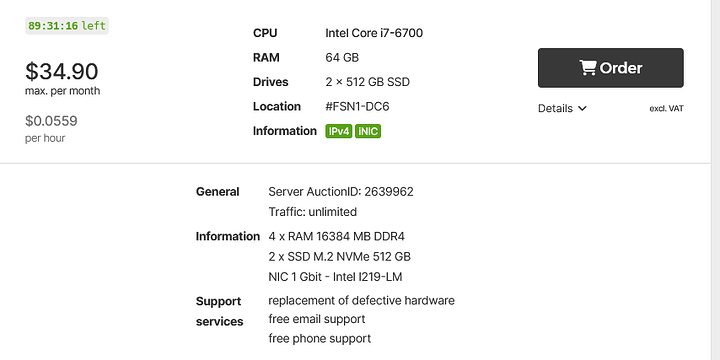Click the Details link under Order

[x=562, y=108]
